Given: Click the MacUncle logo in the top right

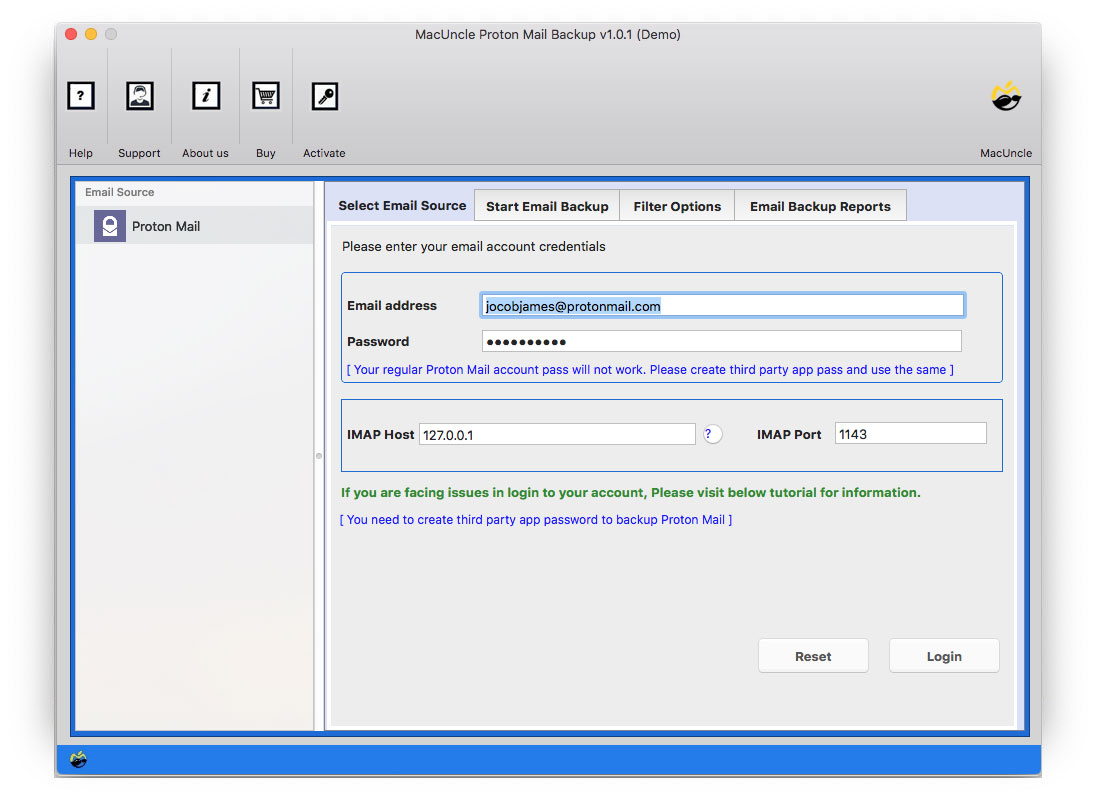Looking at the screenshot, I should coord(1006,96).
